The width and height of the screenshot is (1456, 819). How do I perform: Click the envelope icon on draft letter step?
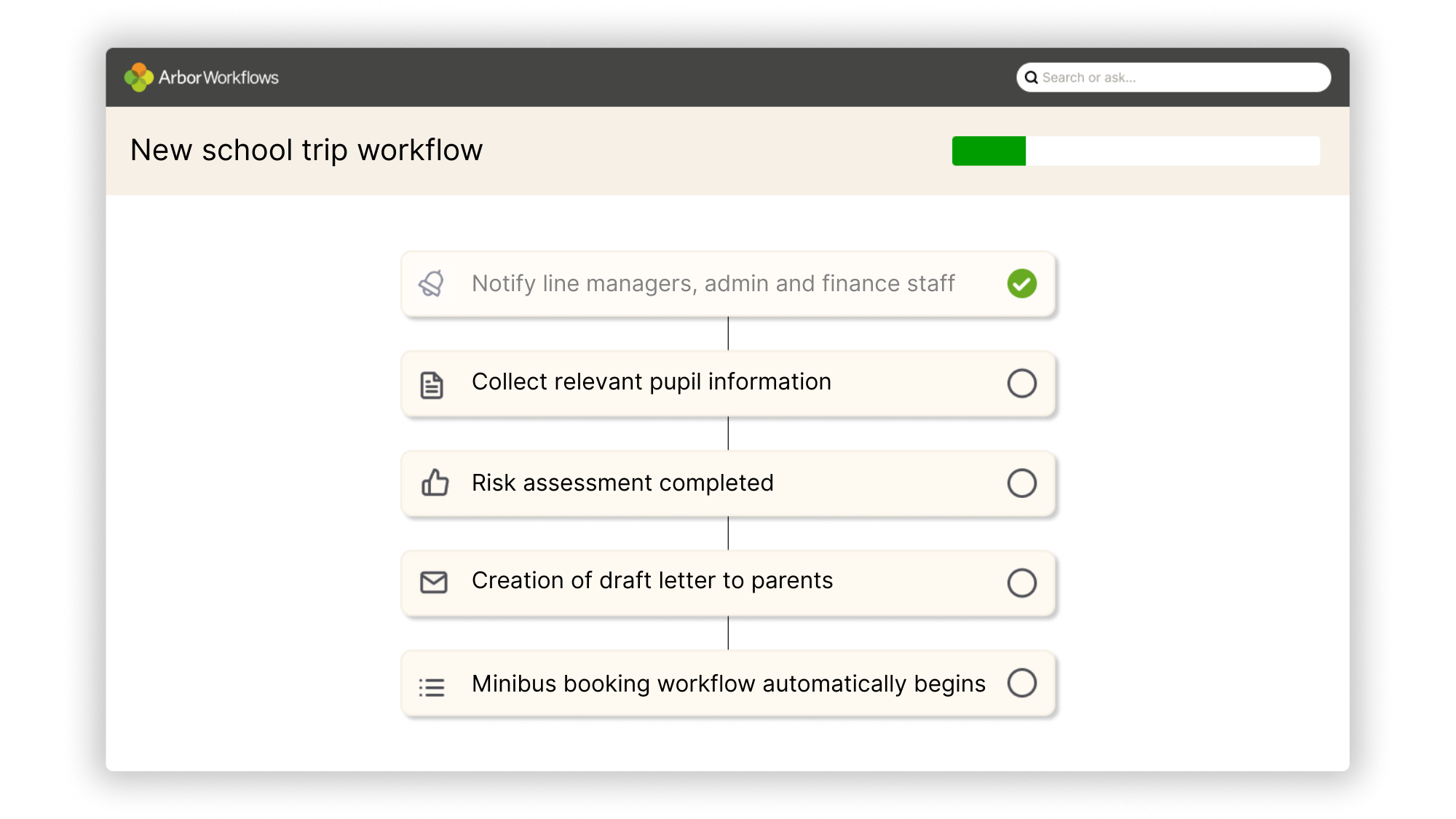tap(432, 582)
